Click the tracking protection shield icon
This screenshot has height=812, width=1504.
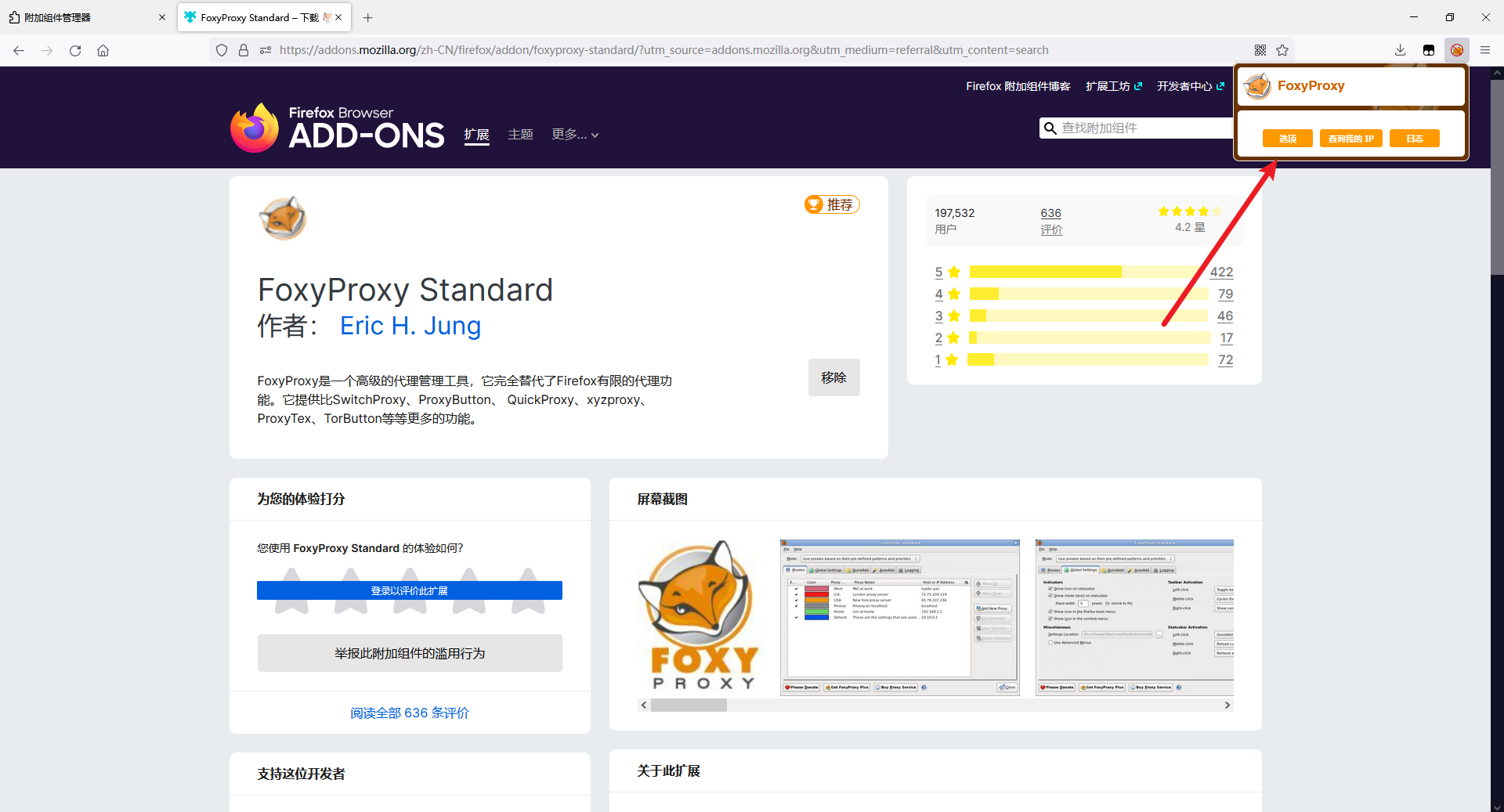point(222,50)
